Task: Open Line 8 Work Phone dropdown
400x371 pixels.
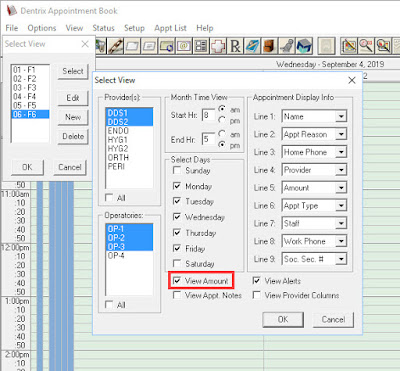Action: pyautogui.click(x=341, y=241)
